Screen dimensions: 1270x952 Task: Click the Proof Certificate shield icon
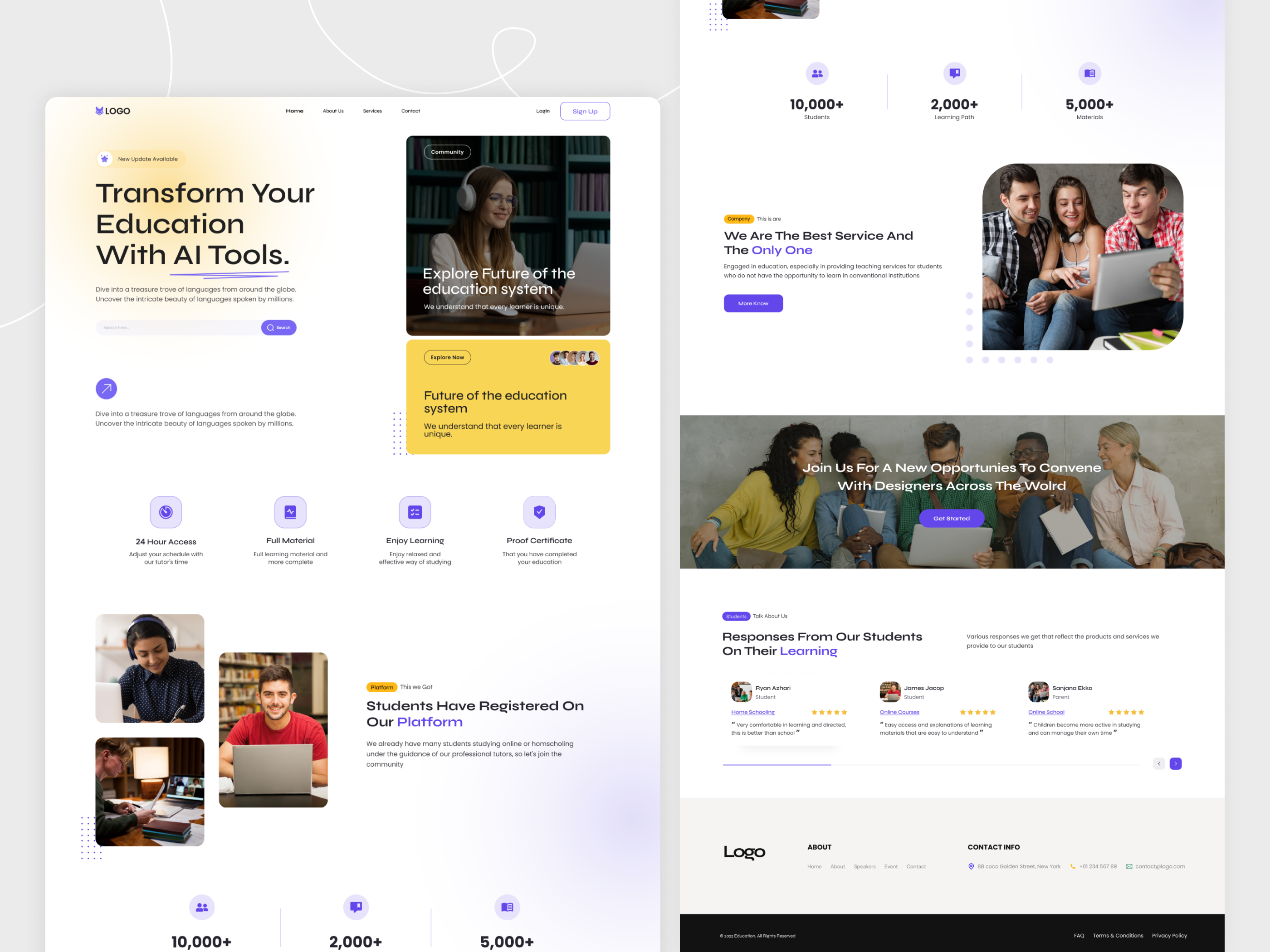pyautogui.click(x=539, y=512)
